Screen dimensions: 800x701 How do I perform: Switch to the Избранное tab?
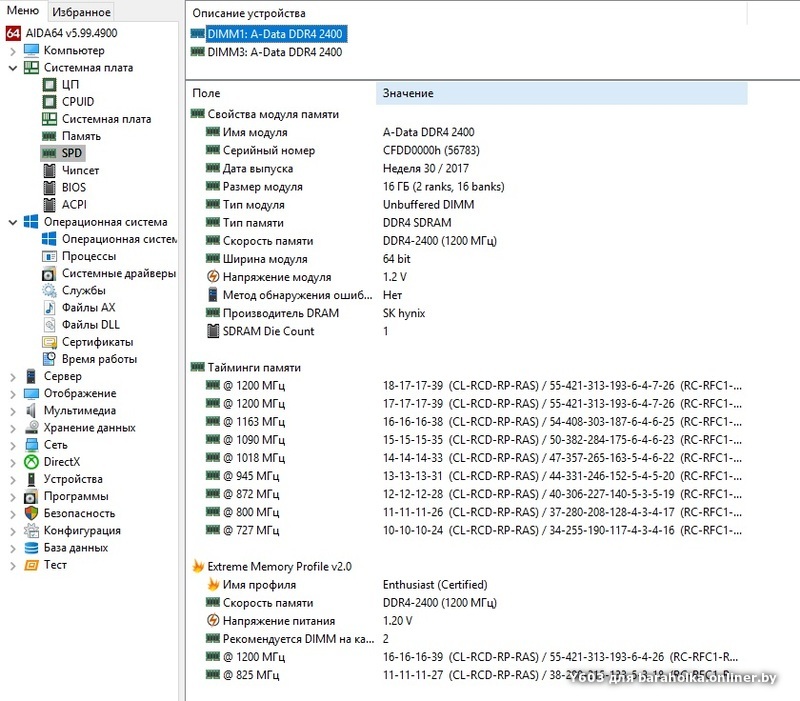point(81,12)
